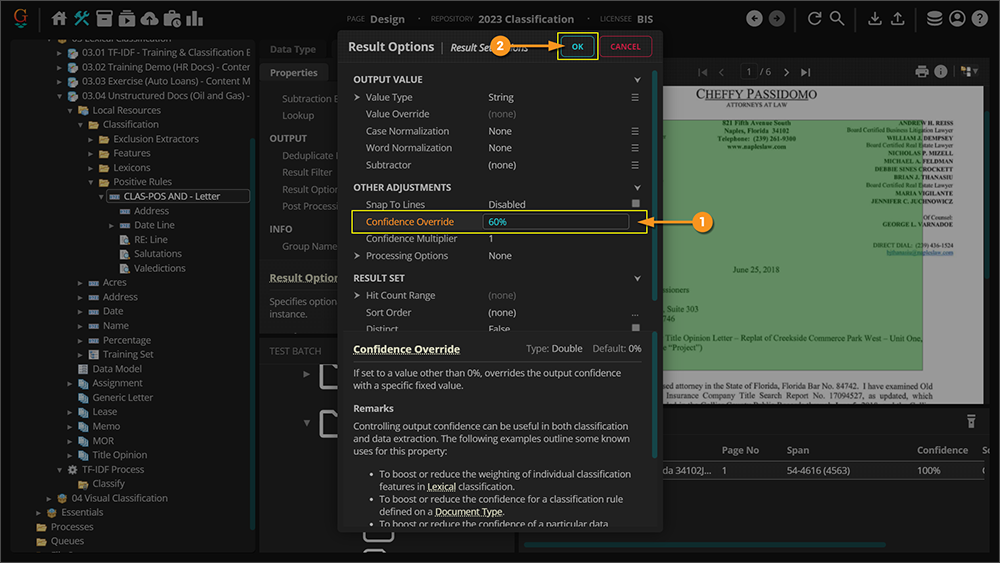Collapse the OUTPUT VALUE section
The width and height of the screenshot is (1000, 563).
637,80
